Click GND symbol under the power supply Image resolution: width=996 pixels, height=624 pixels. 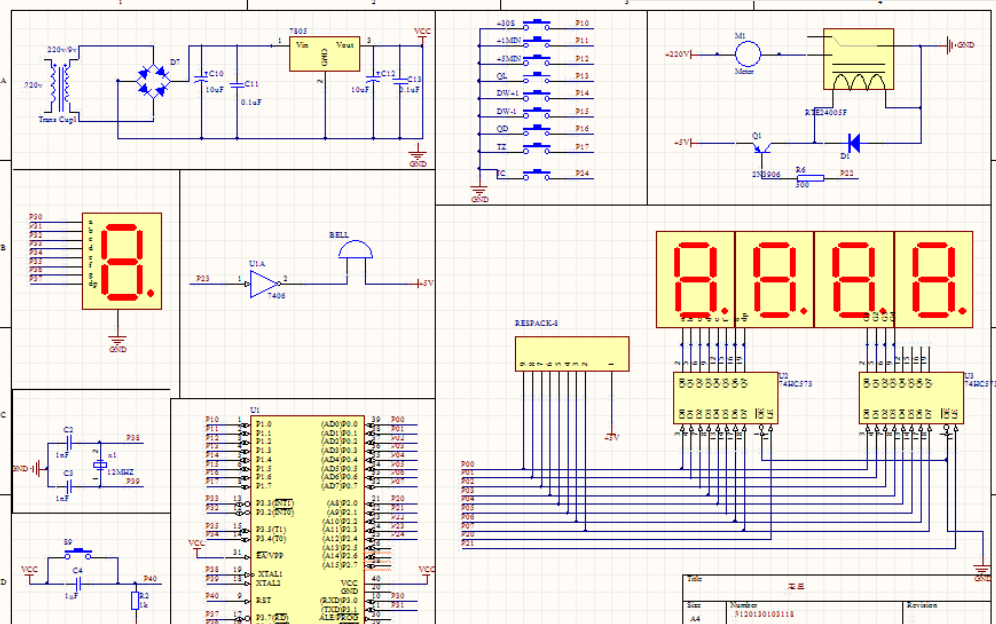point(417,156)
